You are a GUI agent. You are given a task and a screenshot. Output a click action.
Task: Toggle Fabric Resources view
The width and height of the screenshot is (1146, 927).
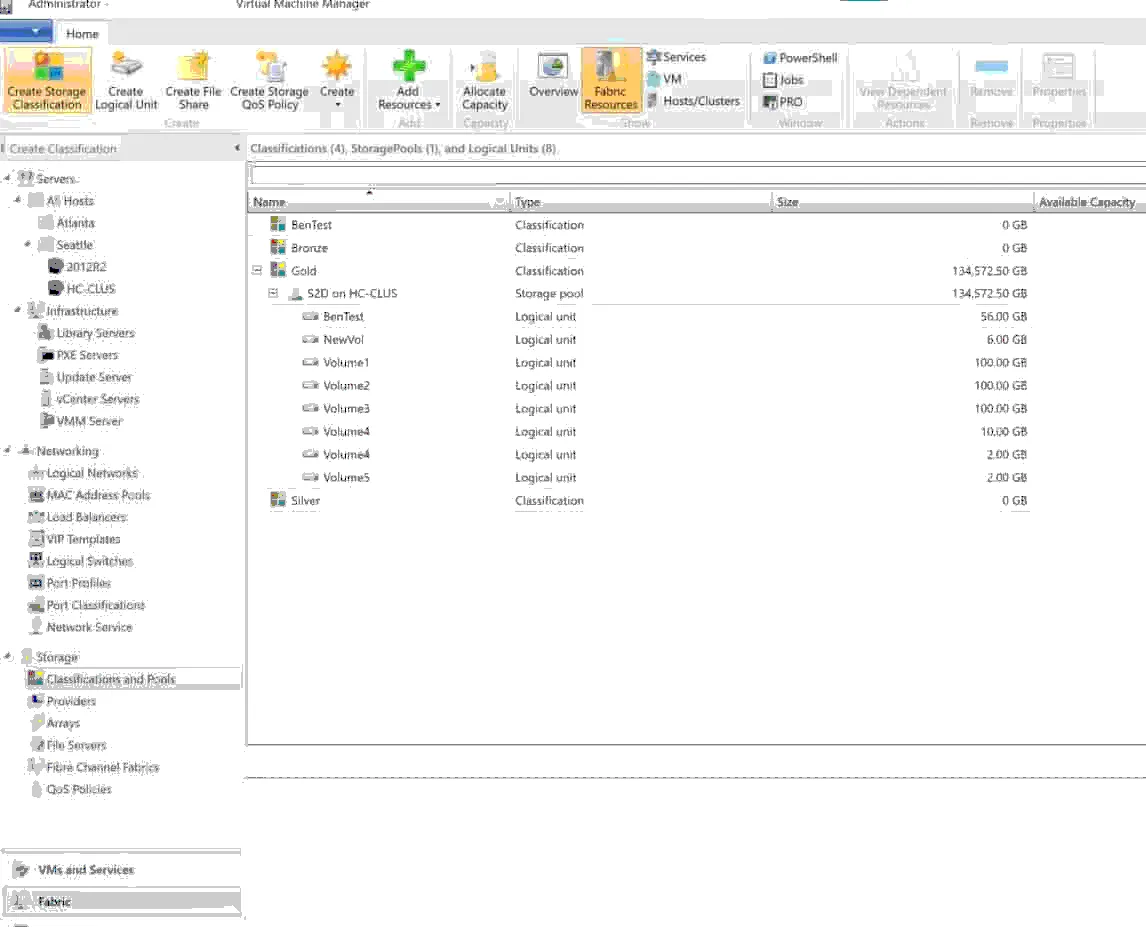click(611, 80)
